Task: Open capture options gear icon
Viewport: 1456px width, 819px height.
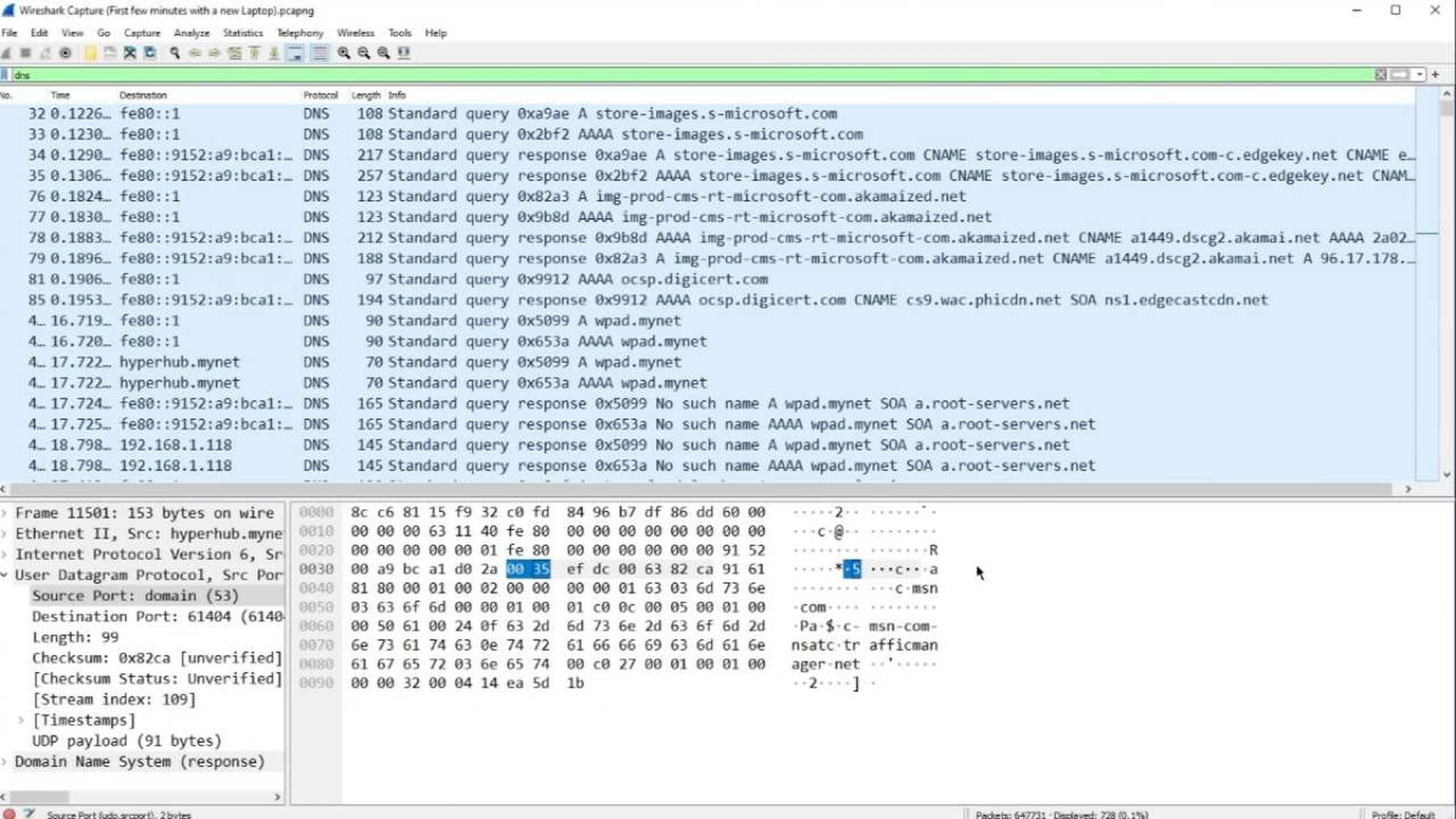Action: [x=66, y=53]
